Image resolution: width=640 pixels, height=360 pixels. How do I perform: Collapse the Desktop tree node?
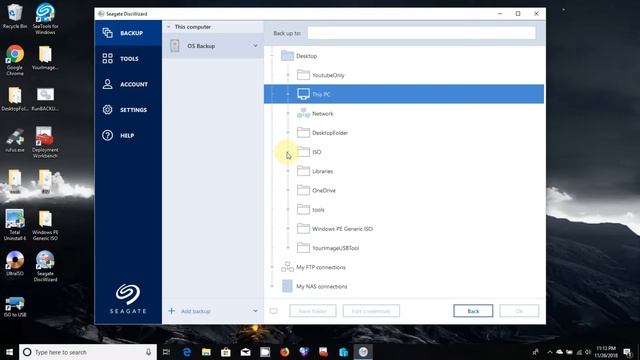coord(272,56)
